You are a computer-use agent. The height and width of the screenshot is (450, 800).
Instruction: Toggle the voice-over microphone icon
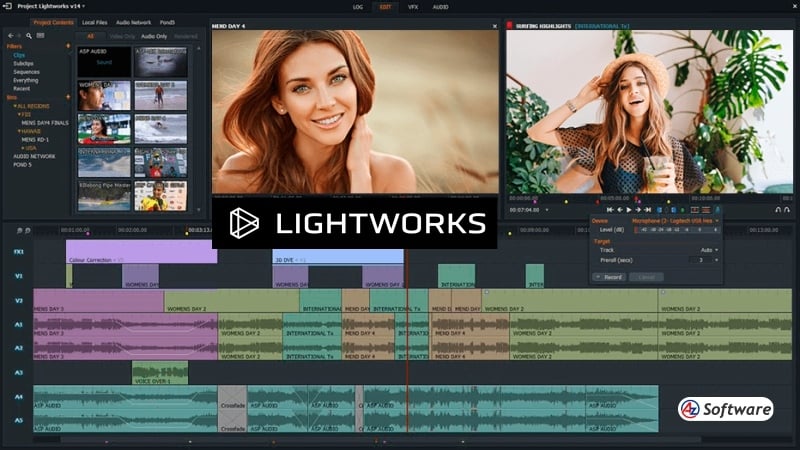(717, 210)
